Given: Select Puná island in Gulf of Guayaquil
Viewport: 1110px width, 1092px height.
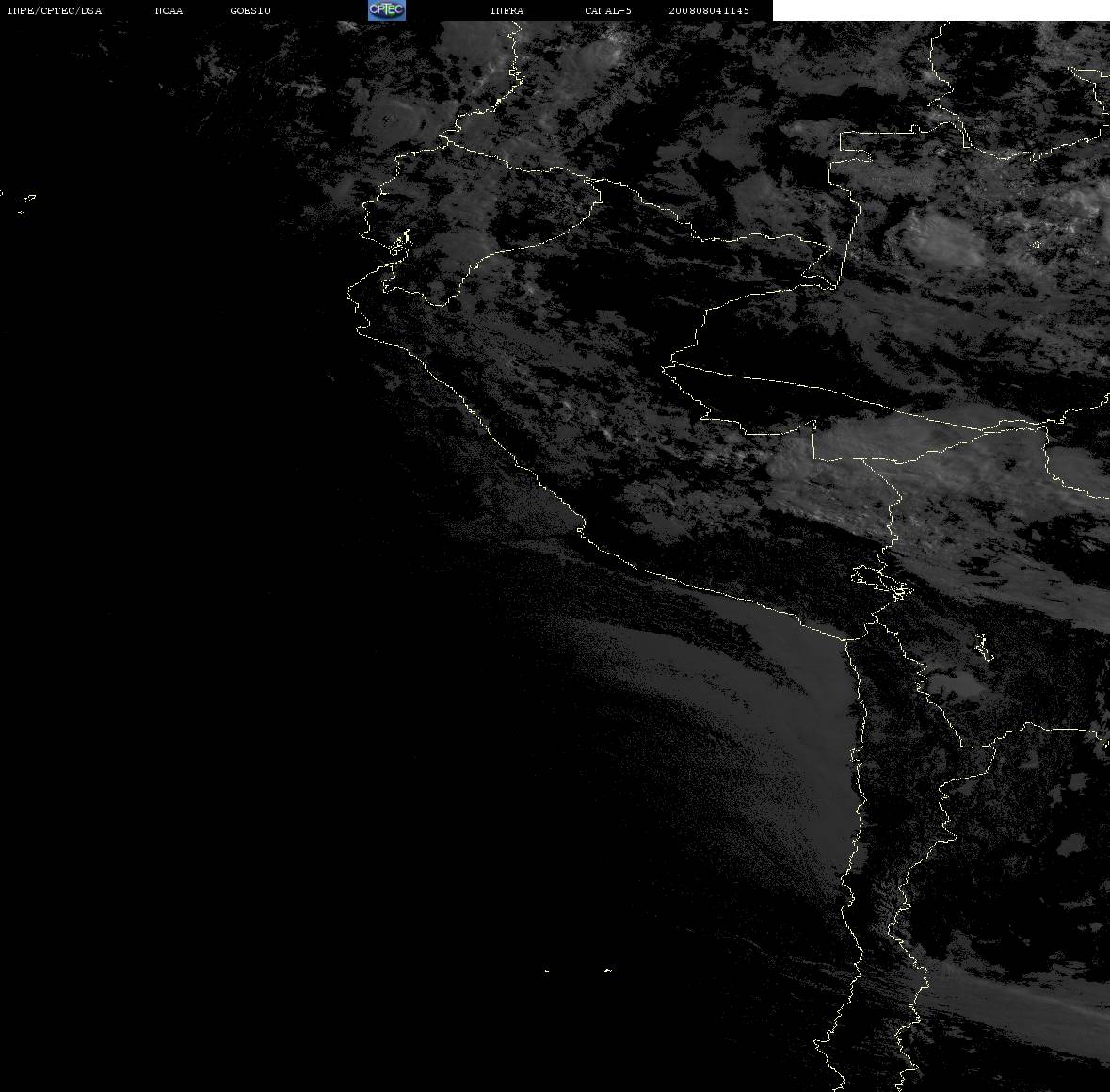Looking at the screenshot, I should pyautogui.click(x=401, y=242).
